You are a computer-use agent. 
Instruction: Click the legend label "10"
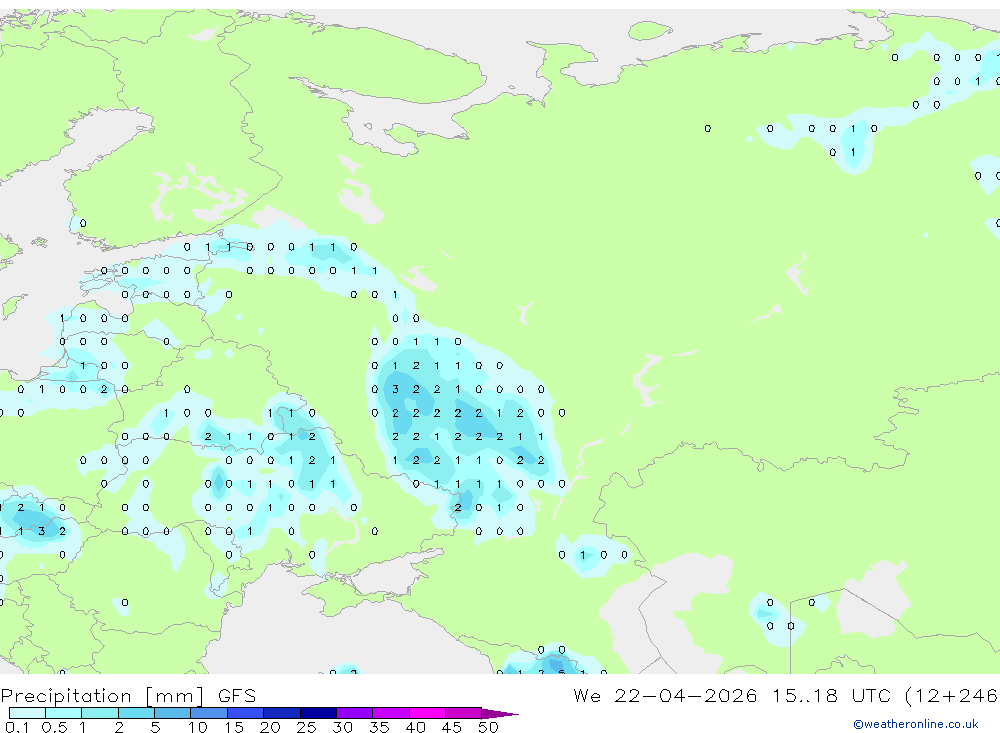tap(198, 727)
